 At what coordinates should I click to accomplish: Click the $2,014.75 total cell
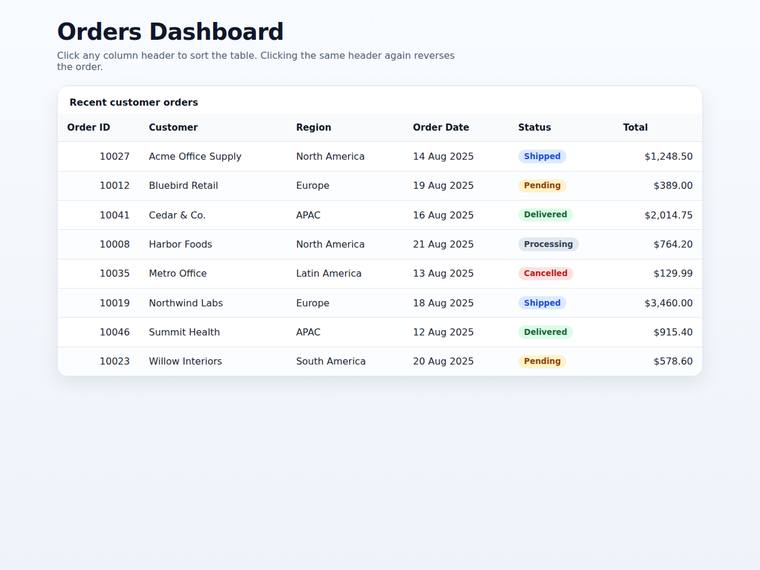coord(658,215)
